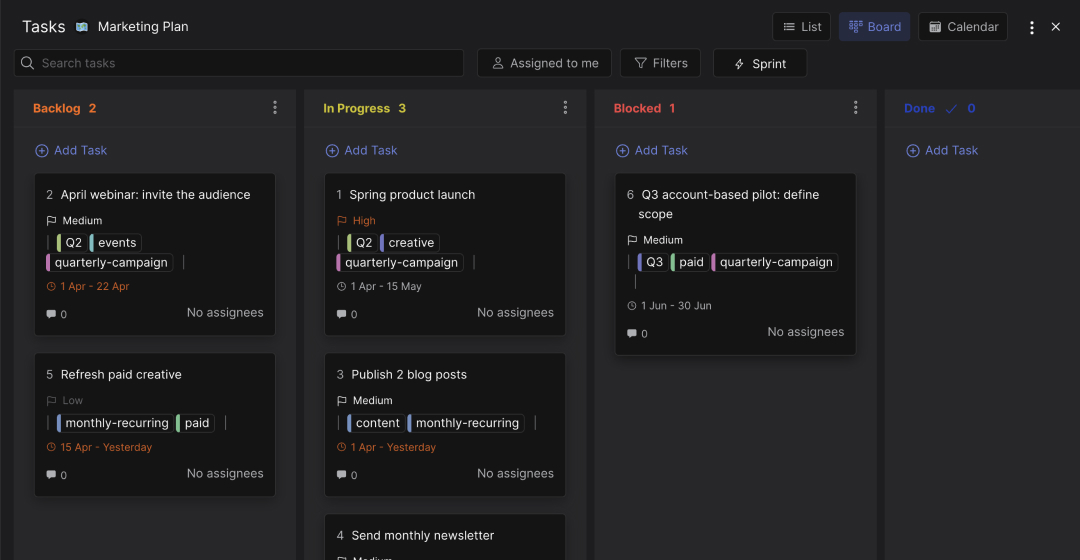
Task: Toggle the Sprint filter
Action: pyautogui.click(x=760, y=63)
